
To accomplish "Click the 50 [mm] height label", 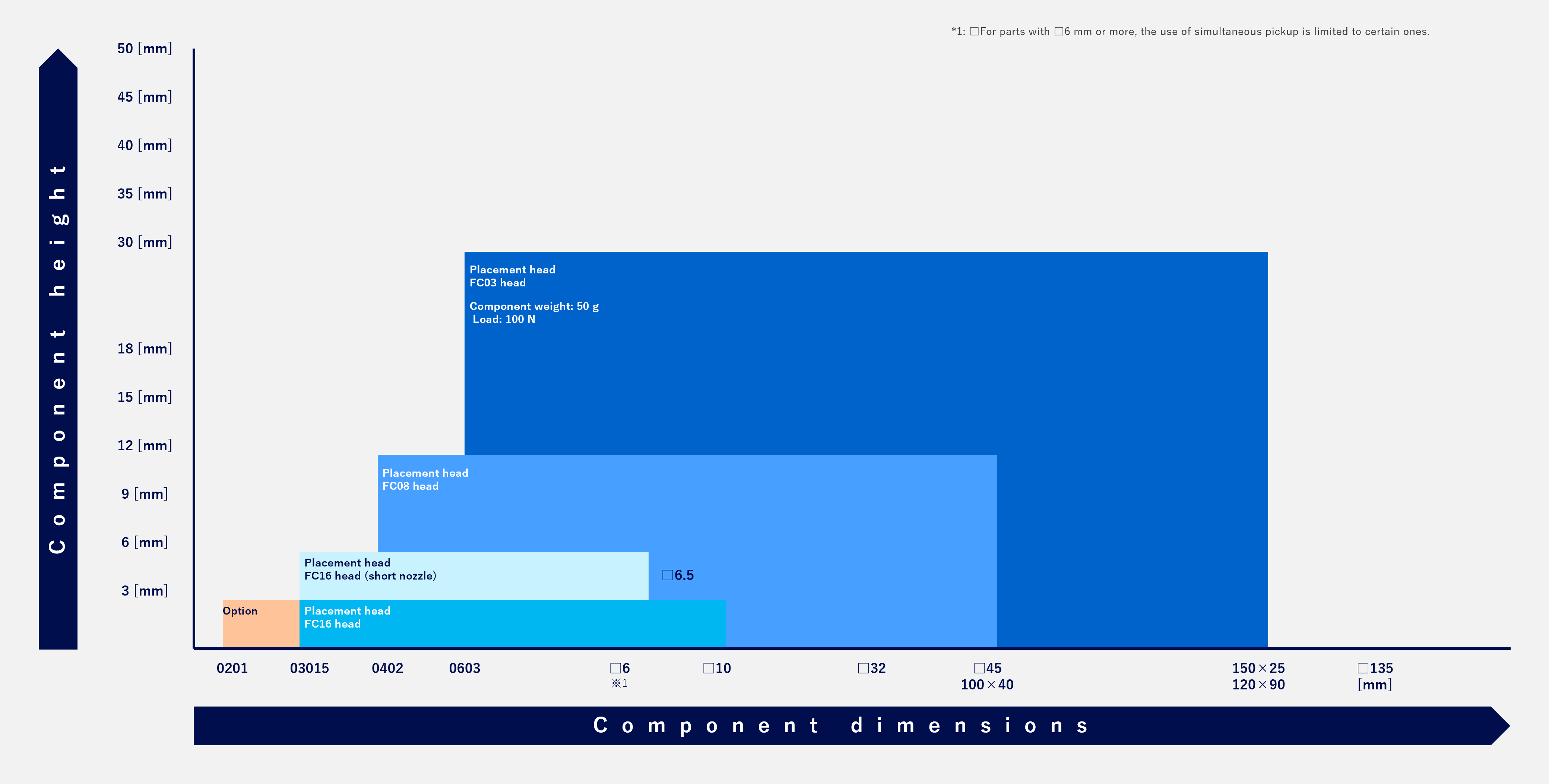I will (x=144, y=49).
